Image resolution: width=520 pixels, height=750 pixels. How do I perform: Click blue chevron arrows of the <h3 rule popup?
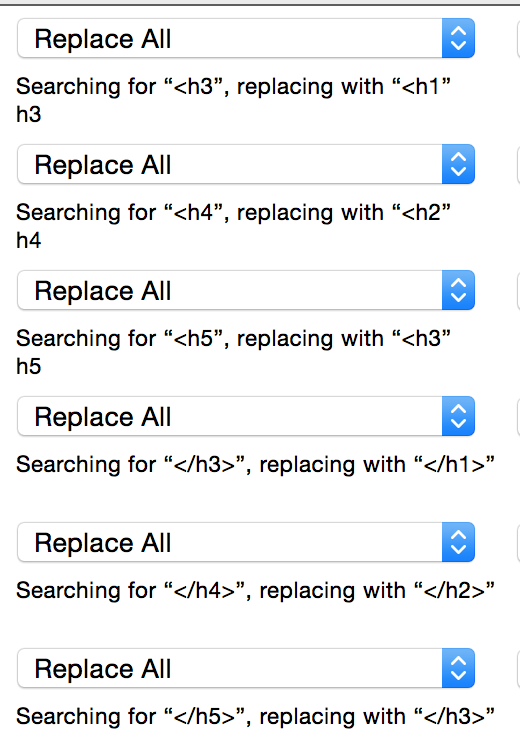click(x=458, y=38)
